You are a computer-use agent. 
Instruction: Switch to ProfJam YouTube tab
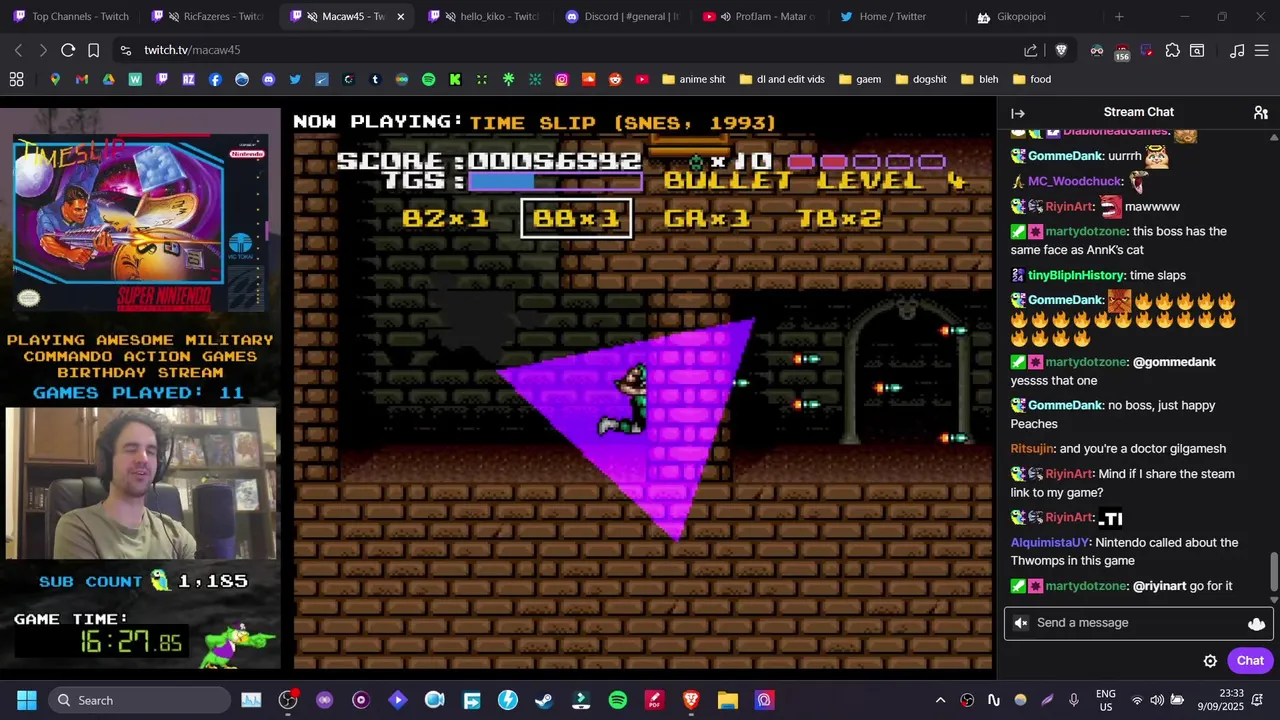pyautogui.click(x=760, y=16)
